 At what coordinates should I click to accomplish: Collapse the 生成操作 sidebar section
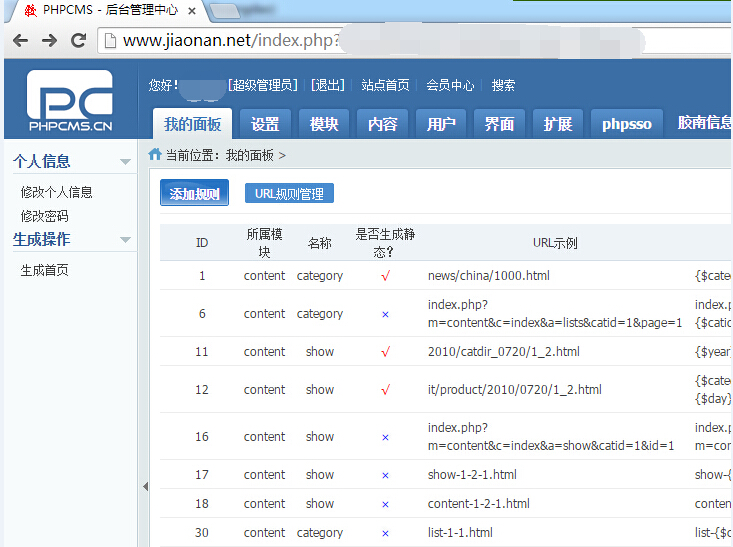click(x=125, y=240)
